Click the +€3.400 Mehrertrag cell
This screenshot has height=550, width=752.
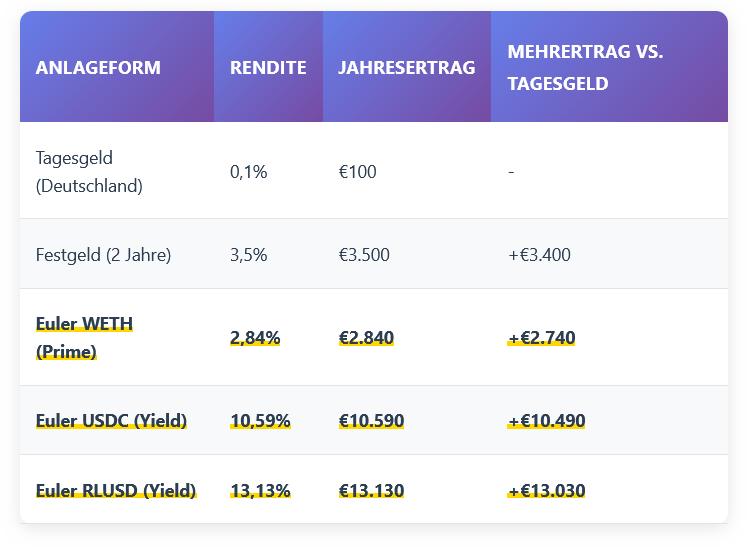point(539,255)
